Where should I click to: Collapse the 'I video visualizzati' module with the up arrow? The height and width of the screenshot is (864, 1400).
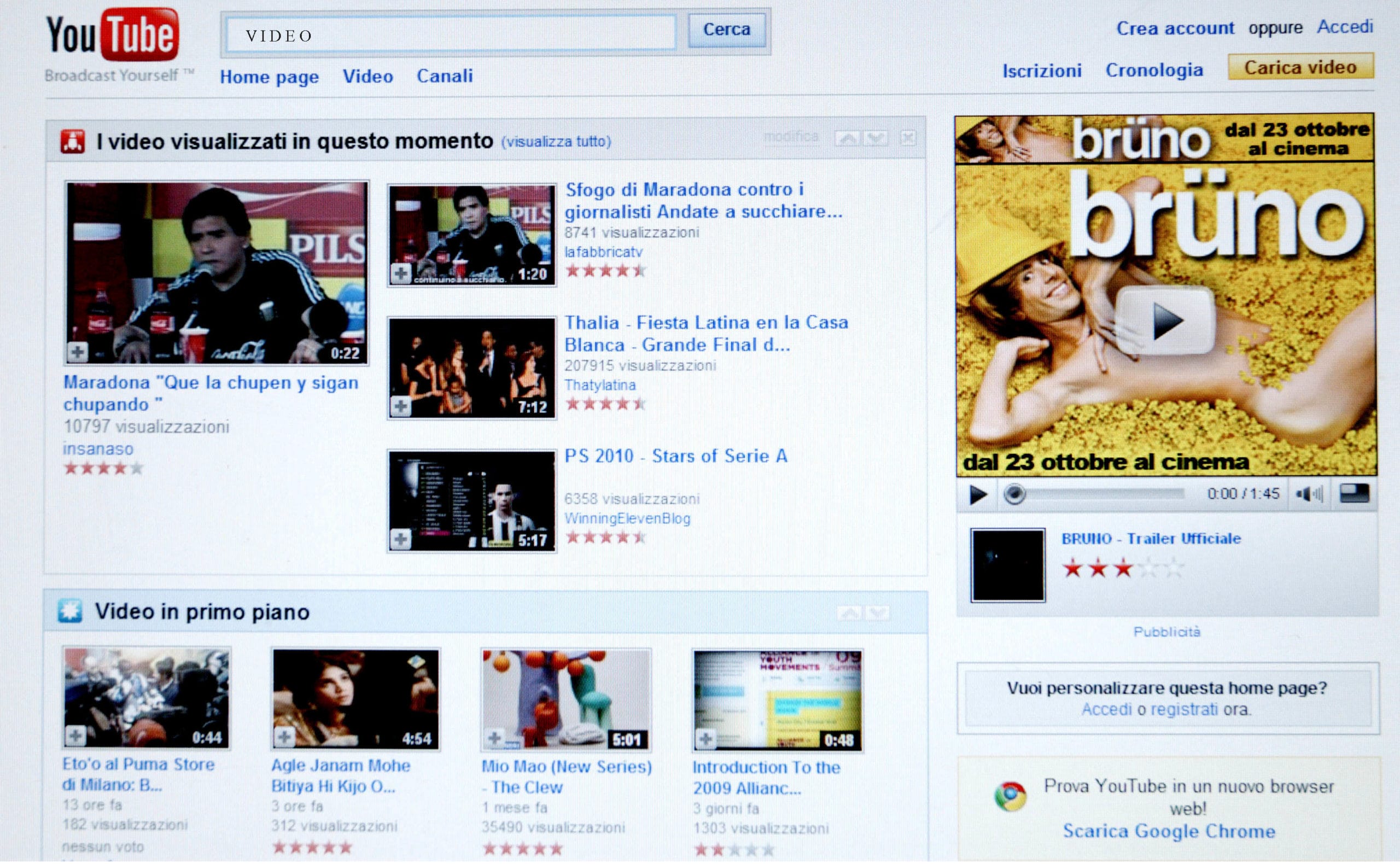pos(844,138)
